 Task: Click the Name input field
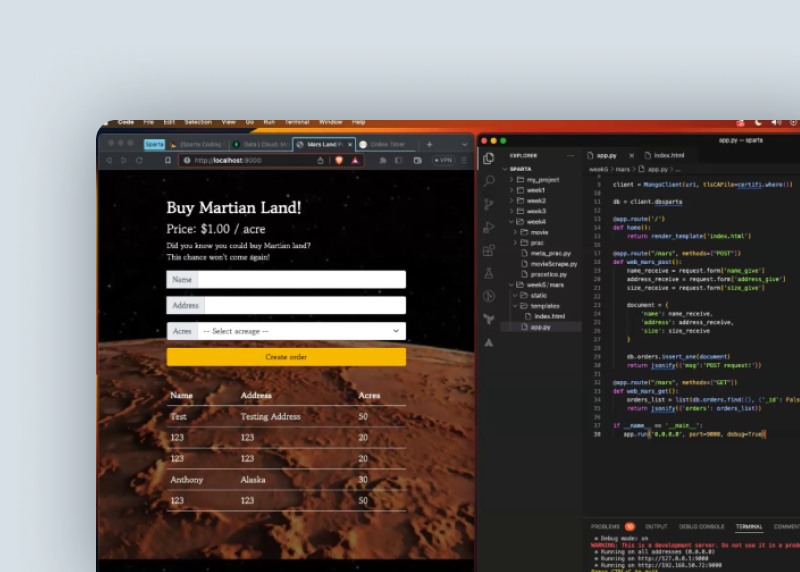pyautogui.click(x=300, y=280)
